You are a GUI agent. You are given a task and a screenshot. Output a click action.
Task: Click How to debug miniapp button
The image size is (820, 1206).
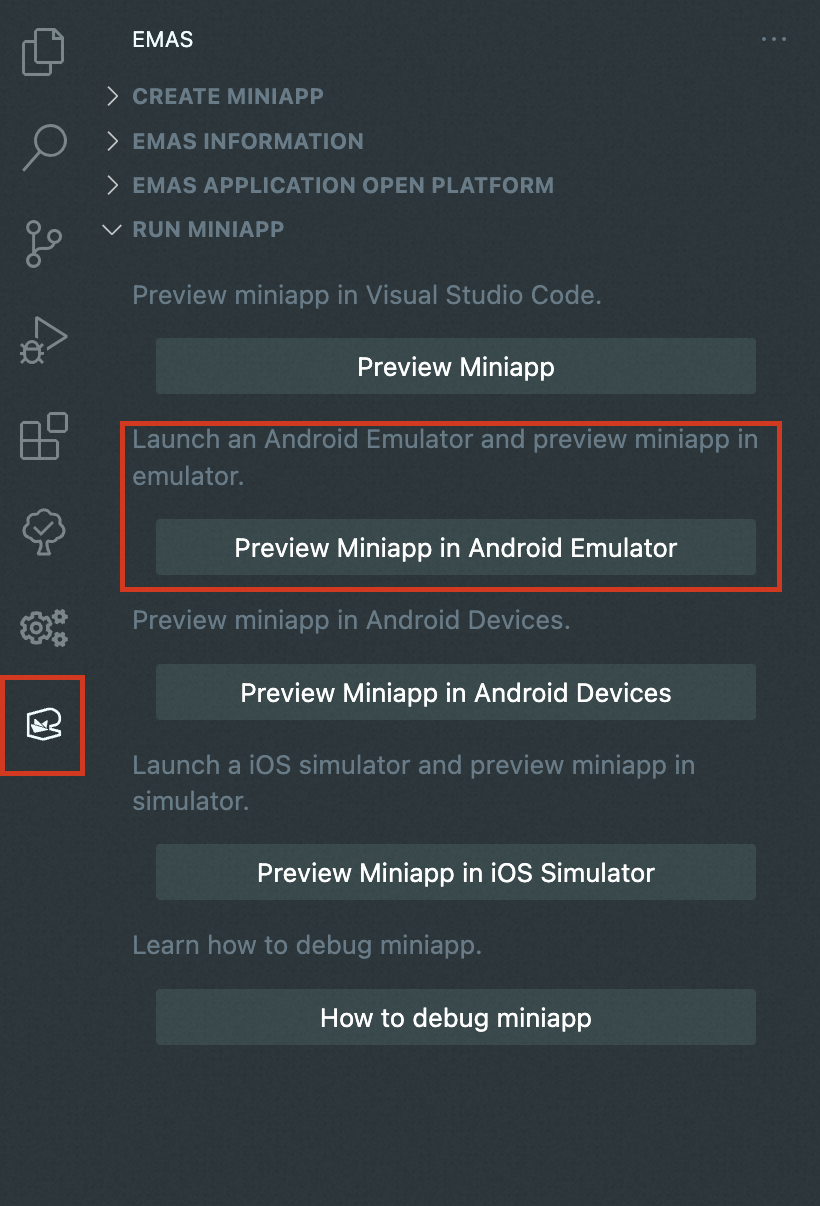[x=455, y=1018]
